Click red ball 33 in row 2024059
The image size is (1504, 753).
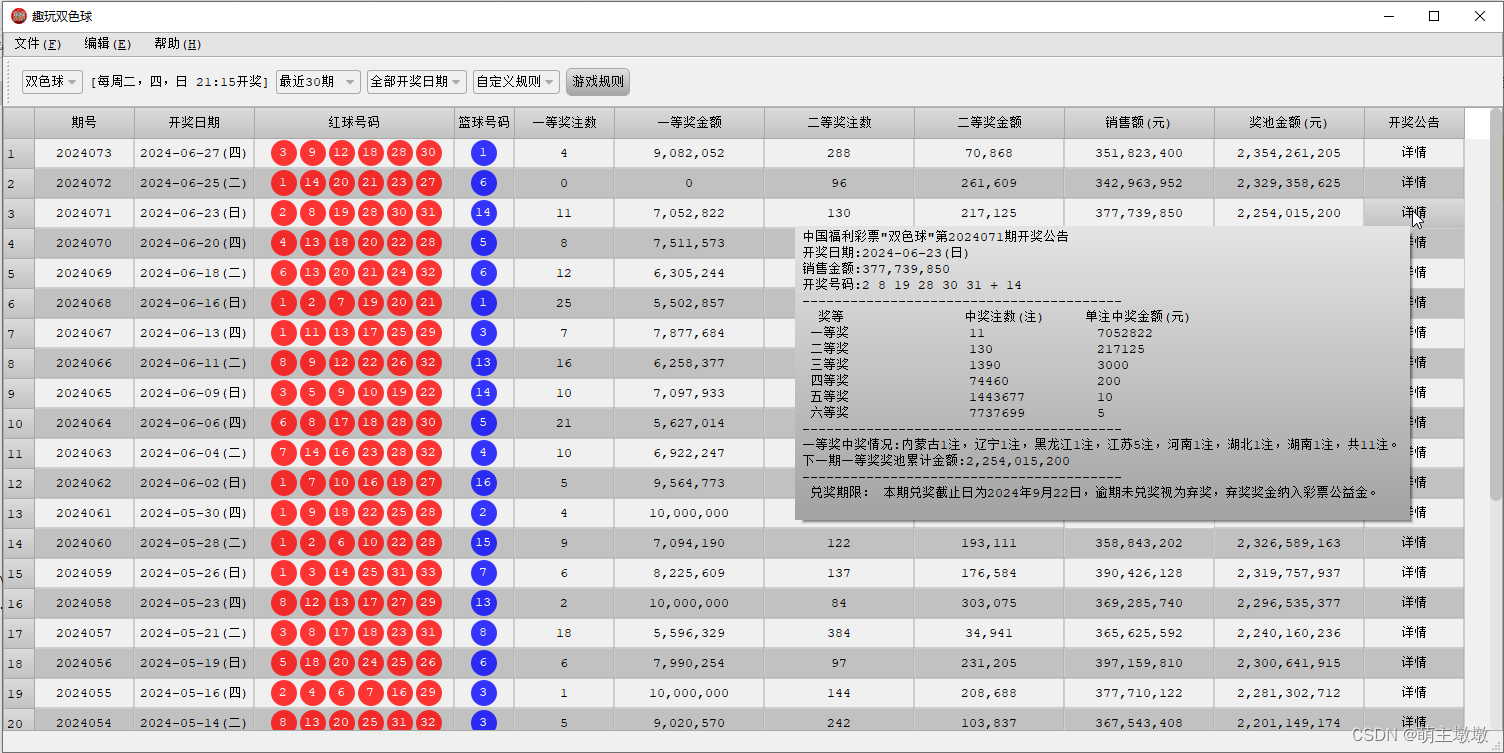(428, 573)
